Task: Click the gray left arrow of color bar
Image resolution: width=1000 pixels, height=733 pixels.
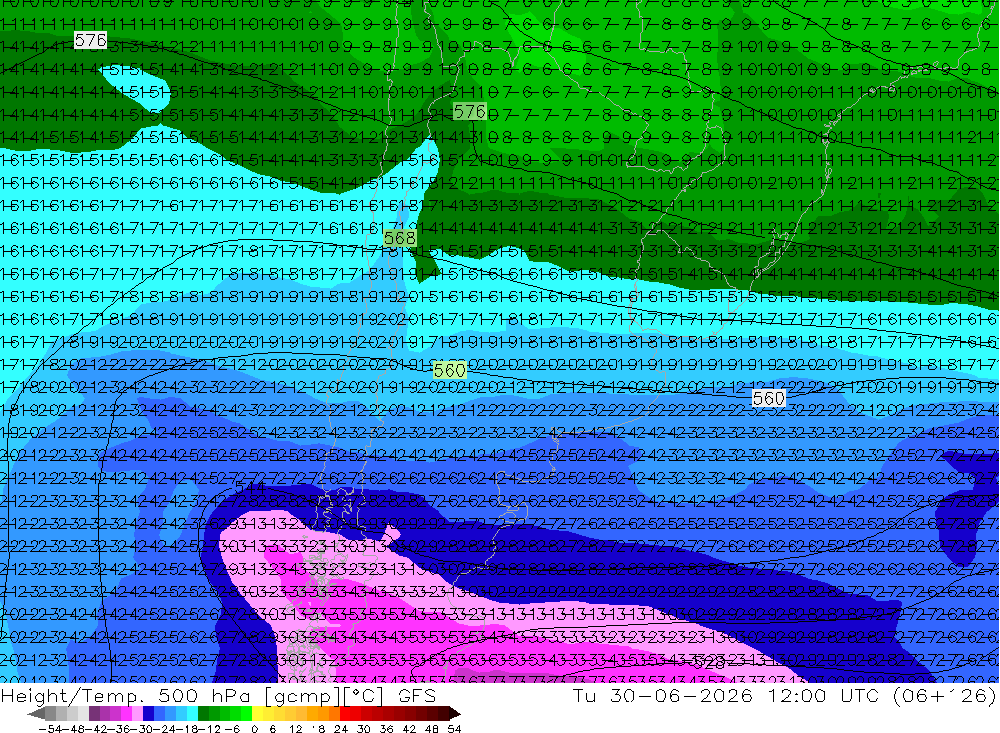Action: [36, 714]
